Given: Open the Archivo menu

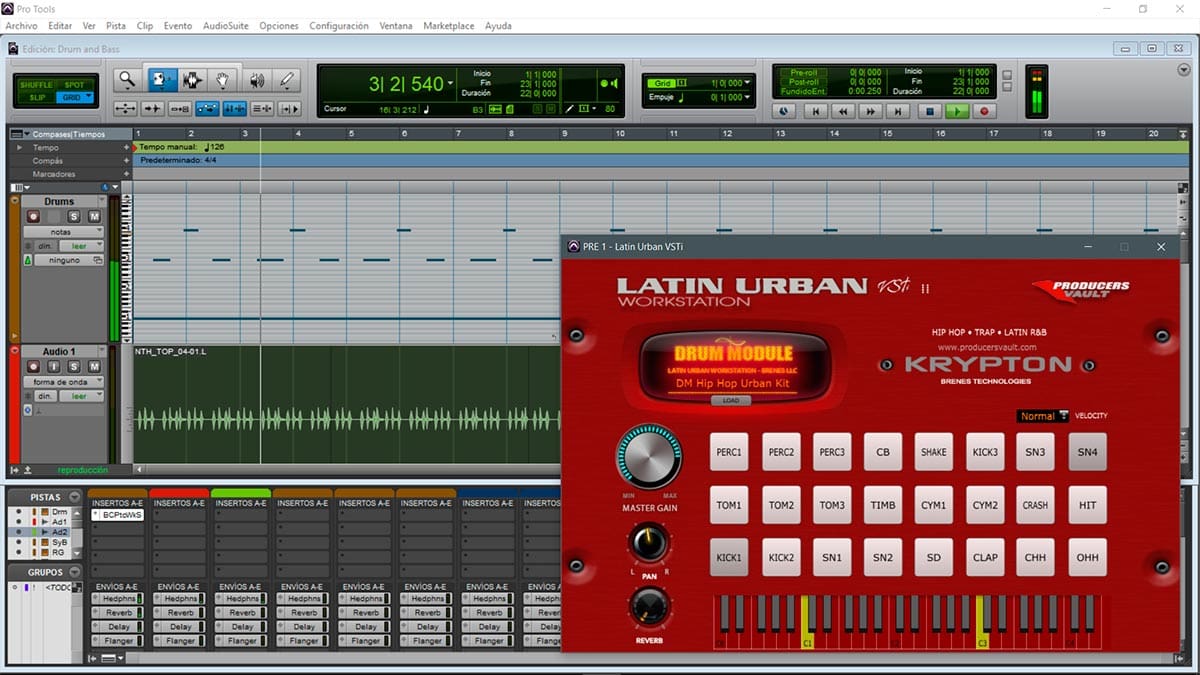Looking at the screenshot, I should [21, 26].
